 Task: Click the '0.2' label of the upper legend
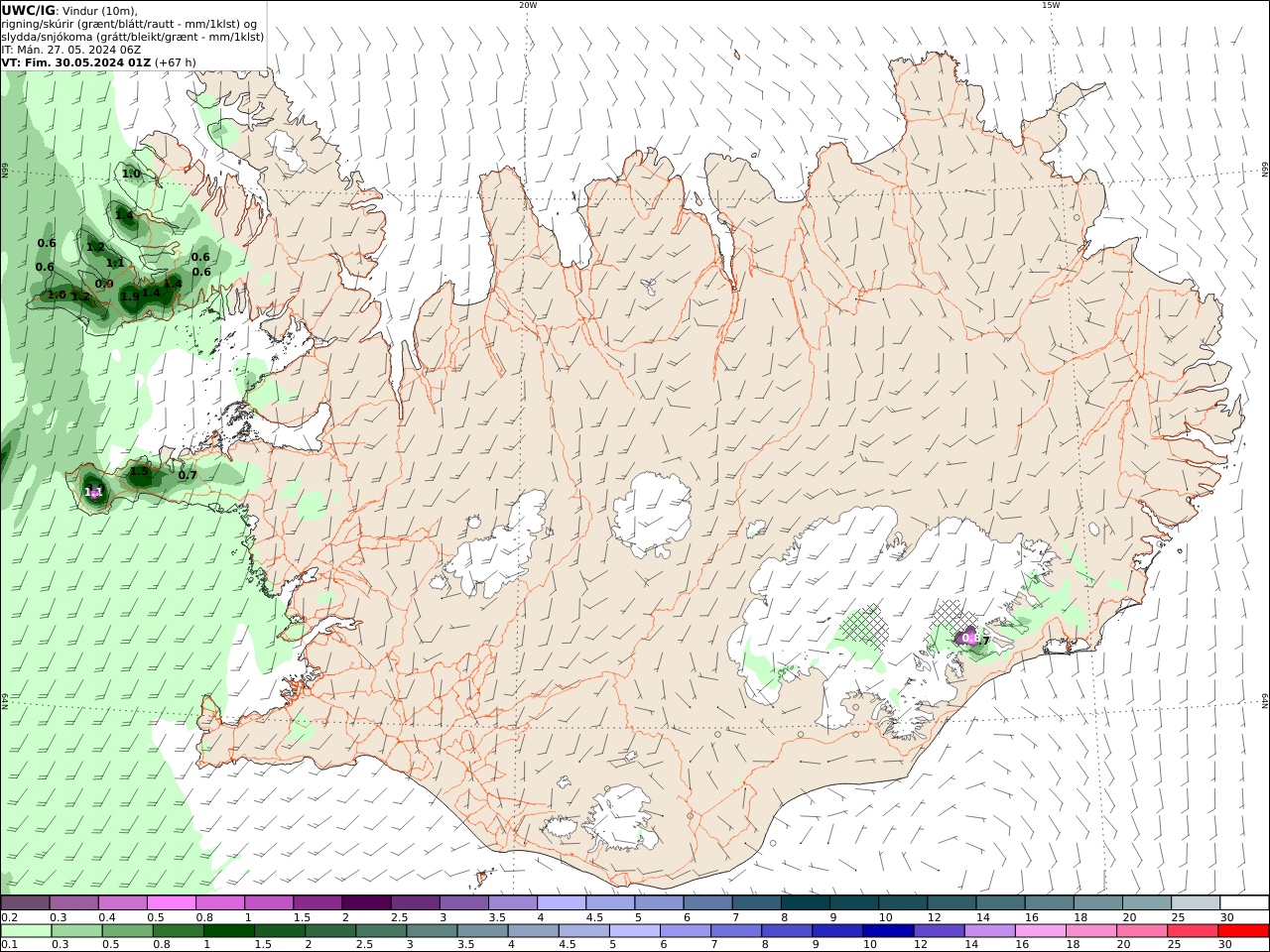[8, 918]
